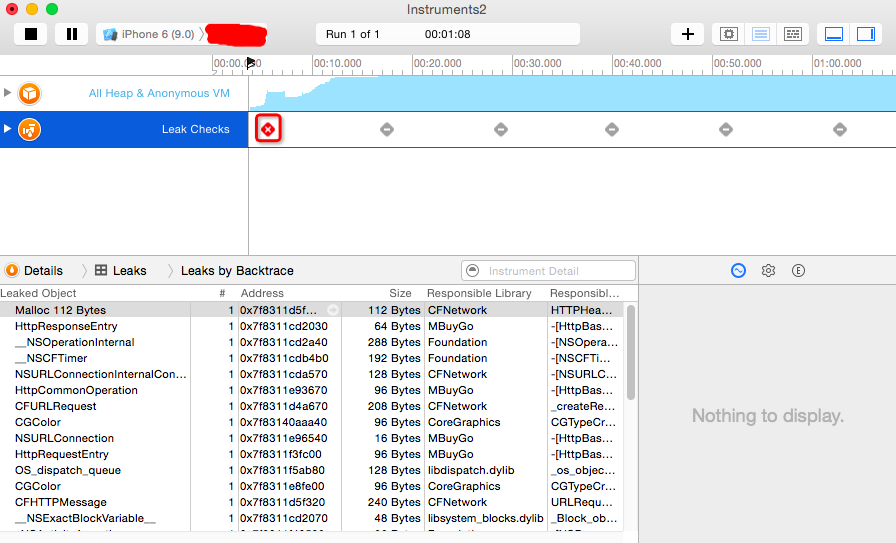Click the leak check marker near 00:51
896x543 pixels.
coord(726,130)
